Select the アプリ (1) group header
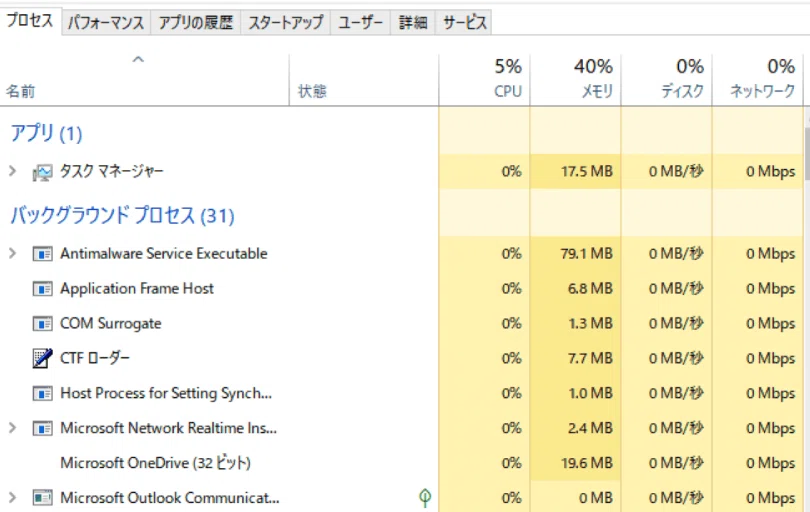 pos(46,133)
